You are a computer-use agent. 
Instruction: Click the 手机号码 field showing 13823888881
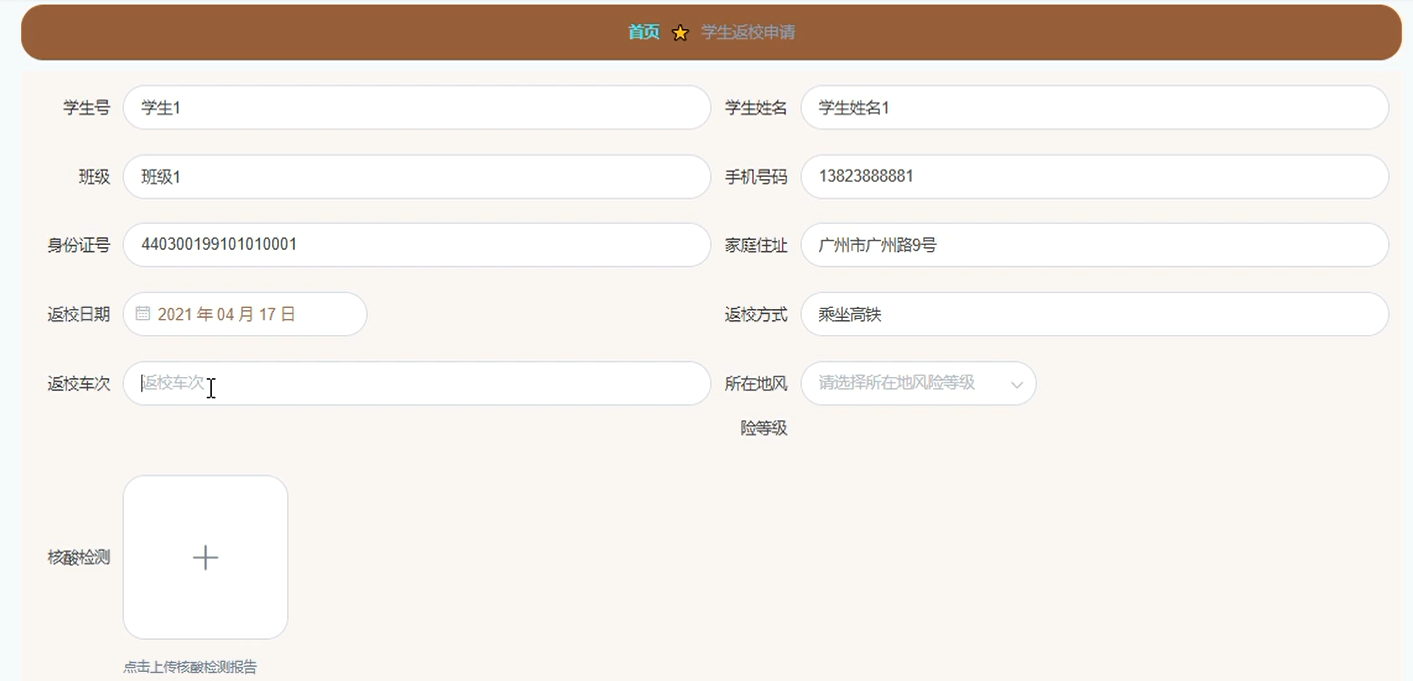click(1094, 177)
